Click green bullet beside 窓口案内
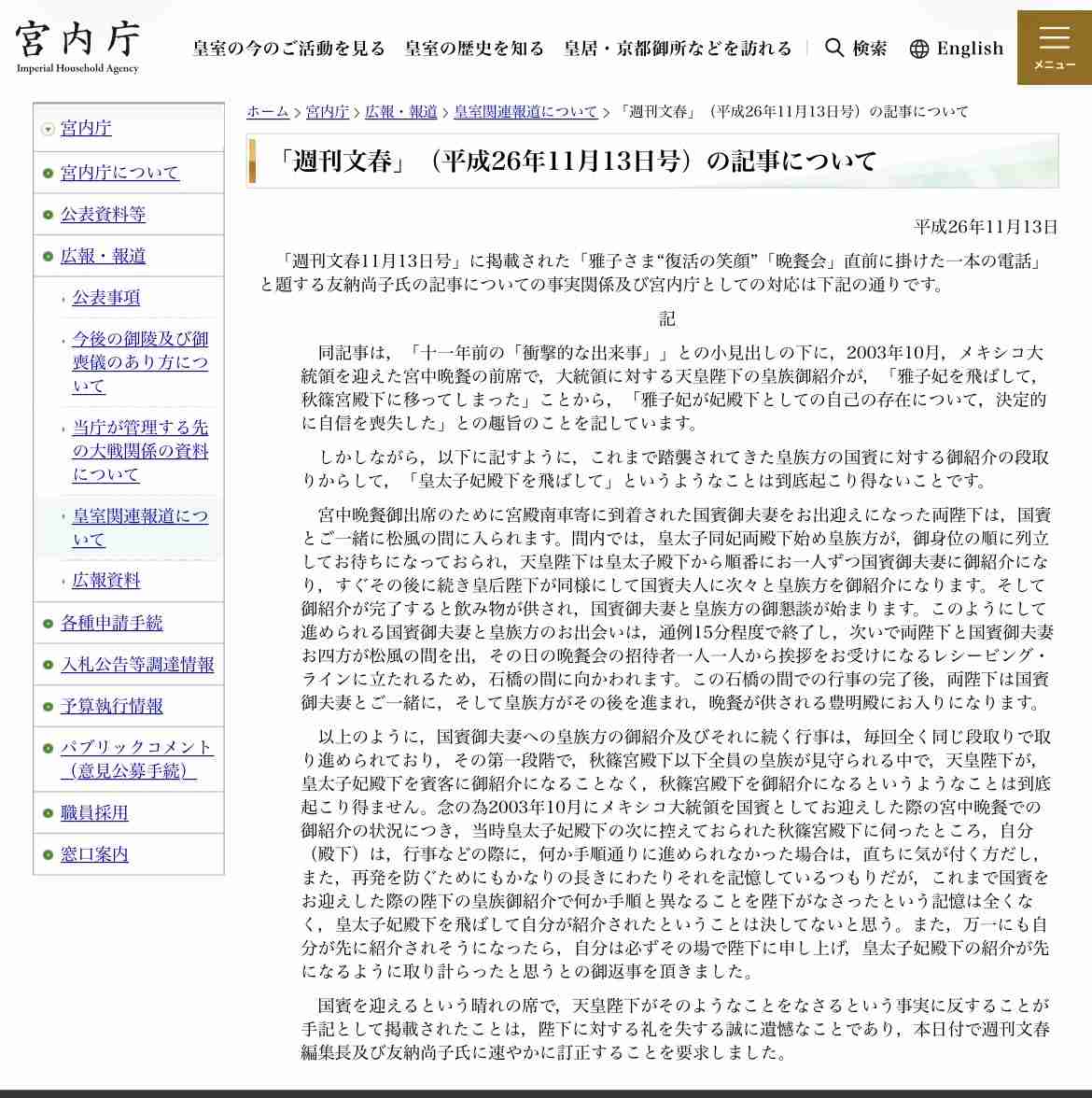The width and height of the screenshot is (1092, 1098). [x=48, y=855]
